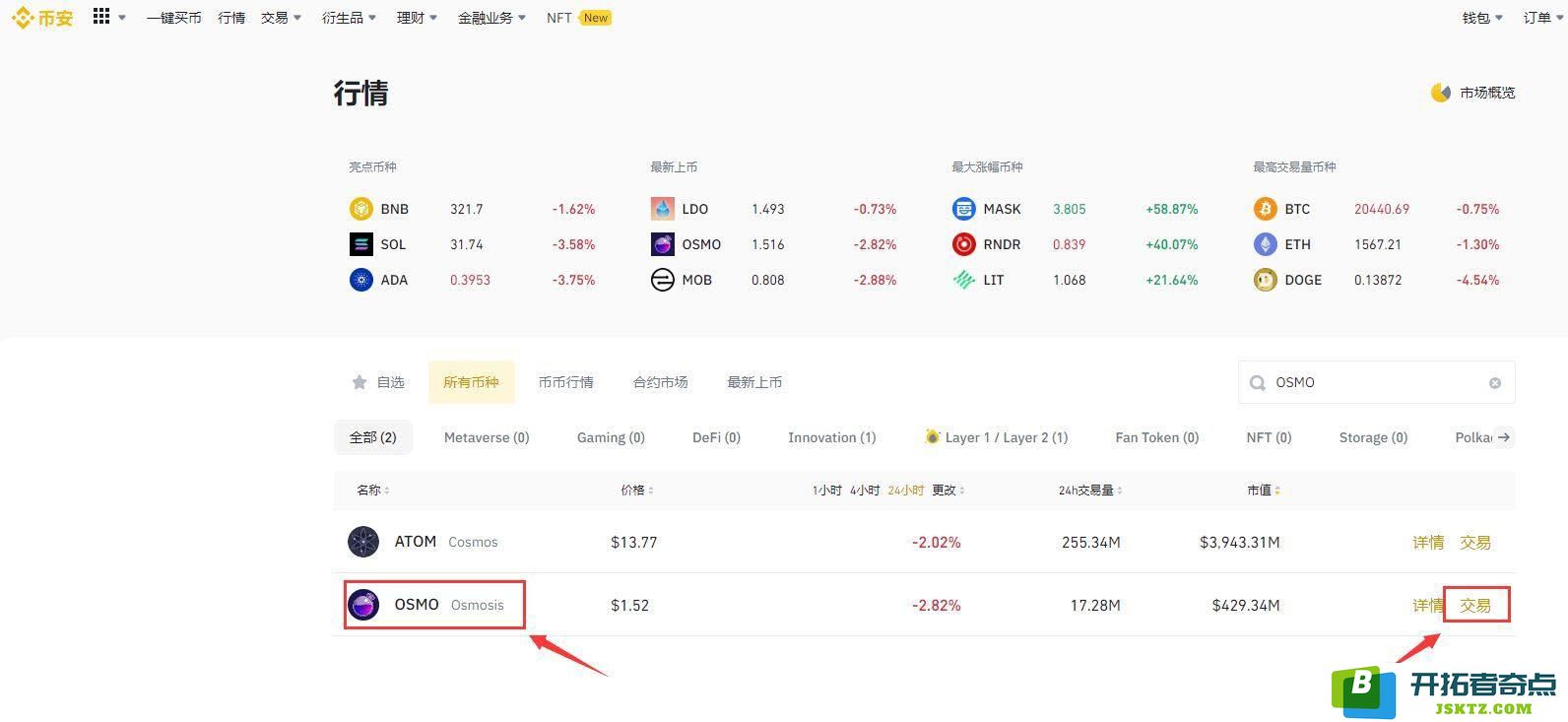Click the OSMO icon in table row

point(363,605)
